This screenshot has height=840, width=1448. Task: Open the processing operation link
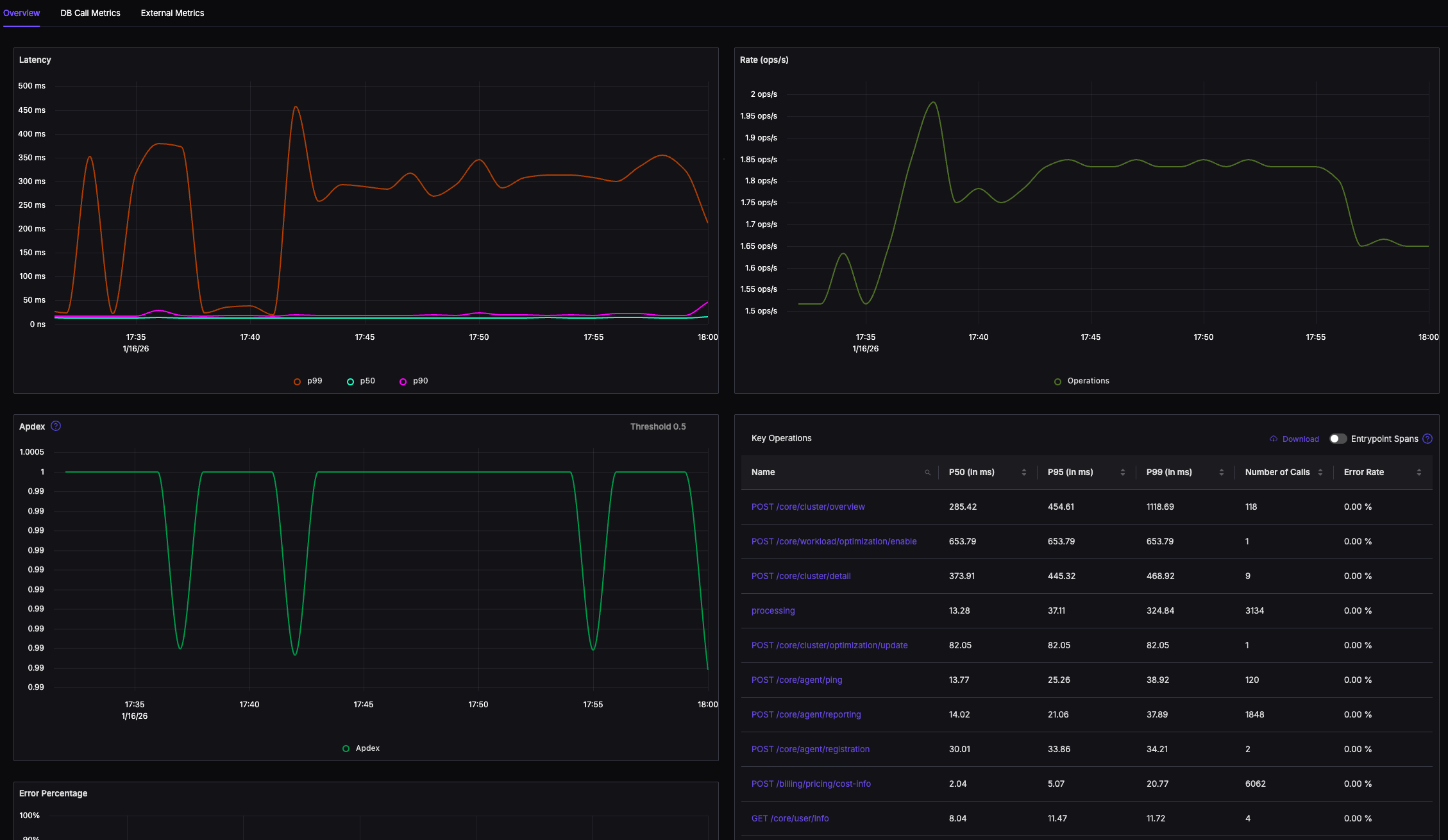click(773, 611)
